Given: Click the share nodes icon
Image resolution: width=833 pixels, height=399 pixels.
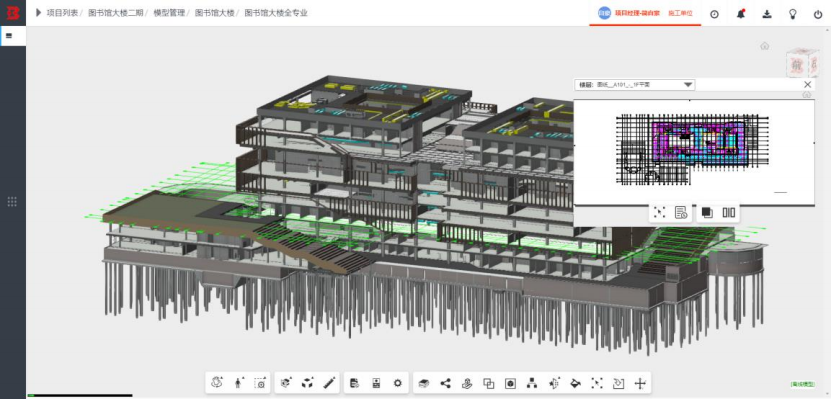Looking at the screenshot, I should 445,383.
